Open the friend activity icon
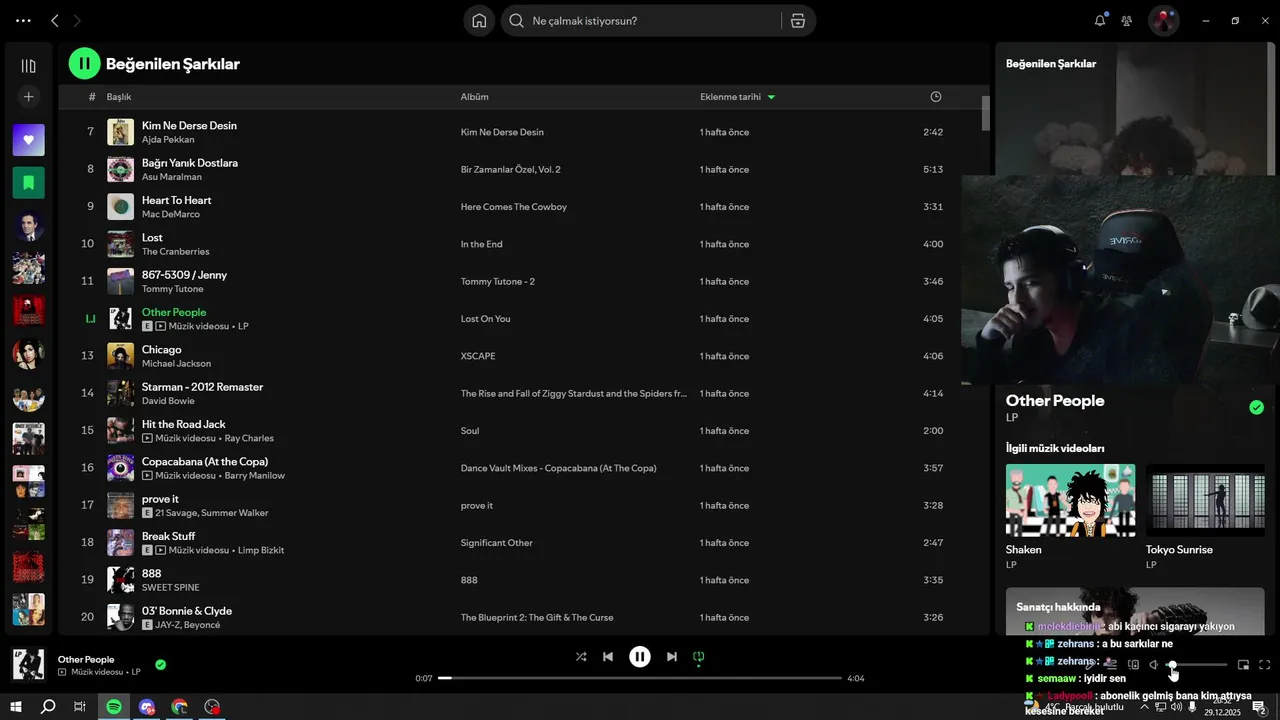The image size is (1280, 720). point(1127,20)
